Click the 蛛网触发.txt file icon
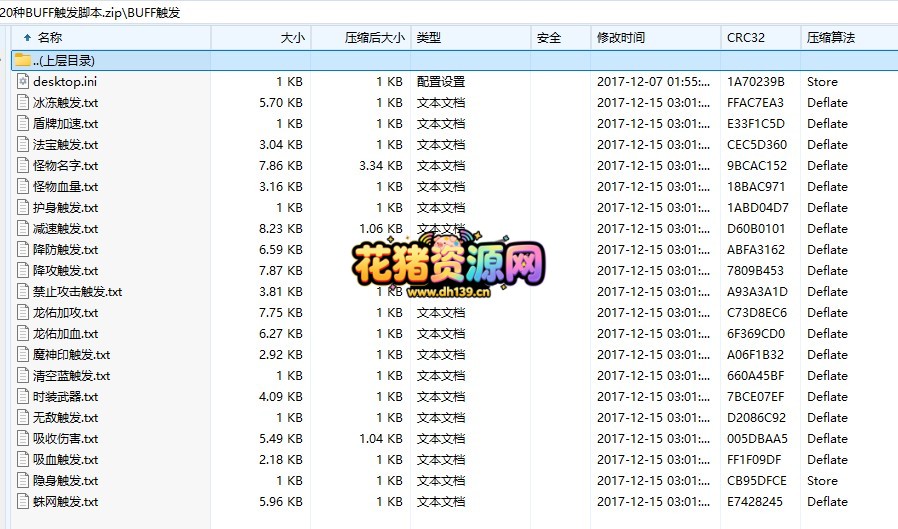898x529 pixels. click(22, 502)
